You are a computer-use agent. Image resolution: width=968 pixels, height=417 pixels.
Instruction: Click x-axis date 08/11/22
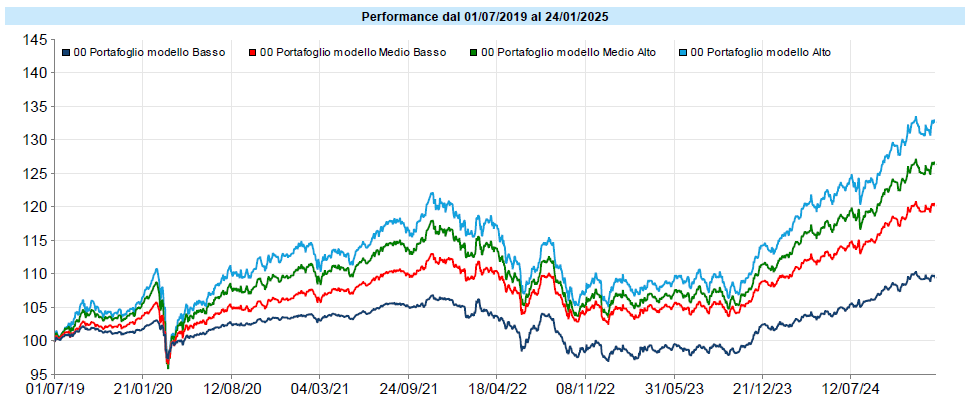coord(585,390)
